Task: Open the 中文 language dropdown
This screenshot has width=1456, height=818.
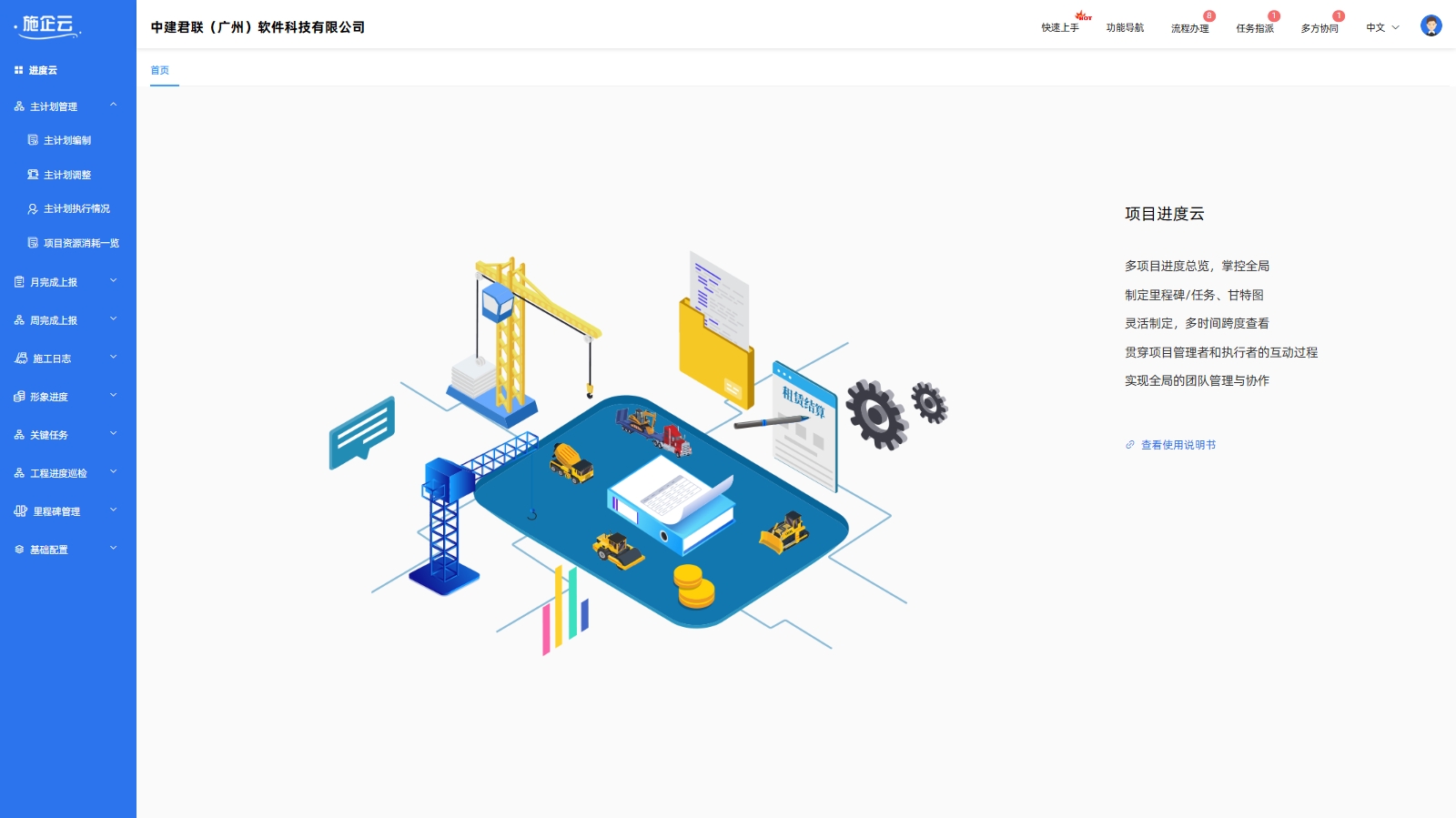Action: click(x=1382, y=28)
